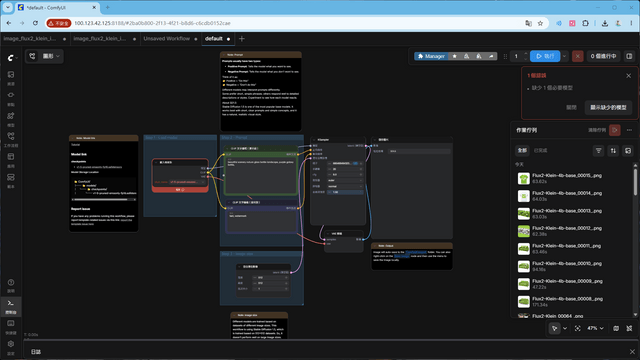Viewport: 640px width, 360px height.
Task: Open the 47% zoom level dropdown
Action: 596,328
